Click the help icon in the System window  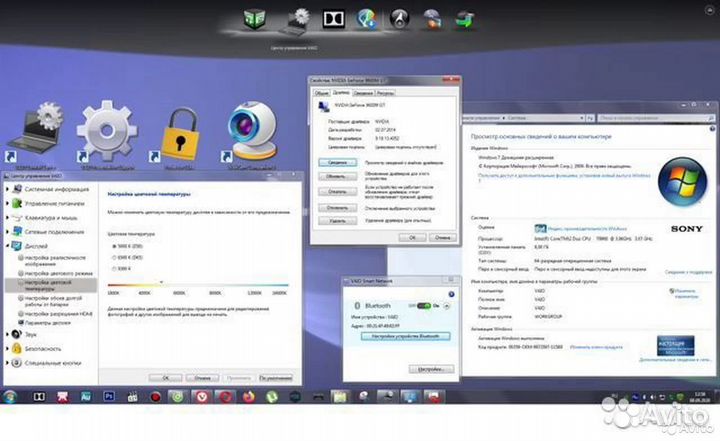(712, 129)
